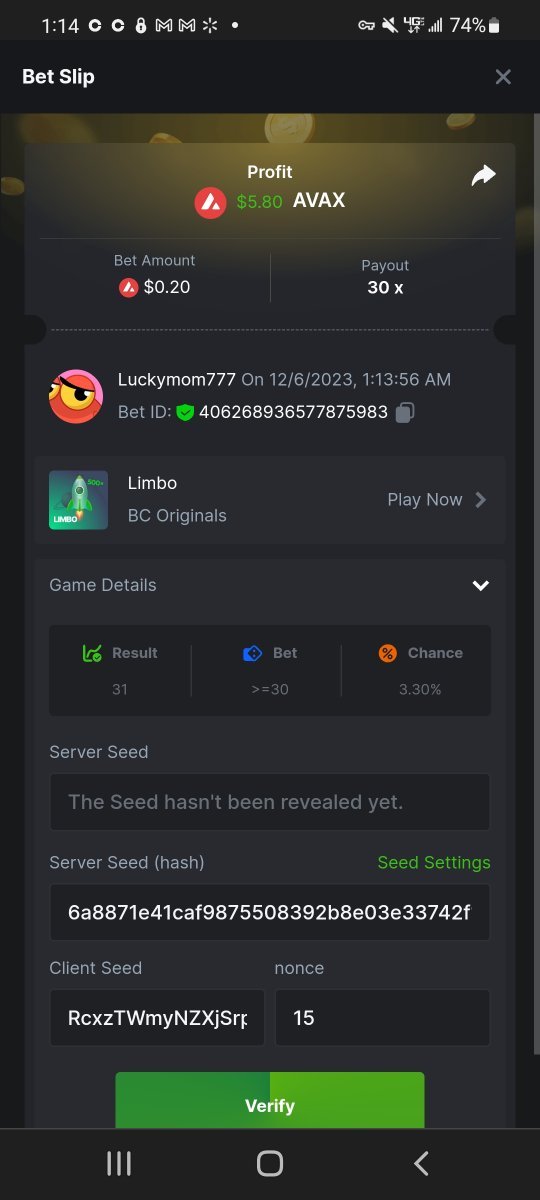
Task: Tap the Play Now chevron arrow
Action: tap(481, 500)
